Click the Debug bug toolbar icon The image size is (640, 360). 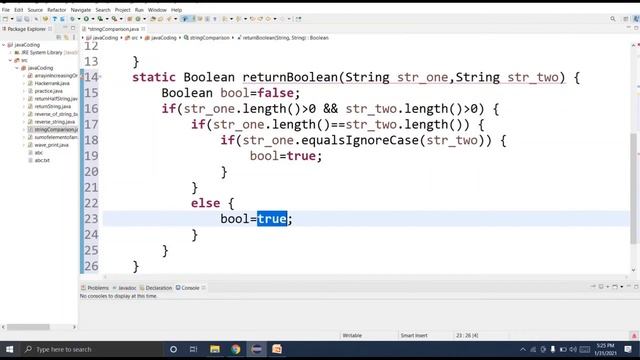coord(72,19)
